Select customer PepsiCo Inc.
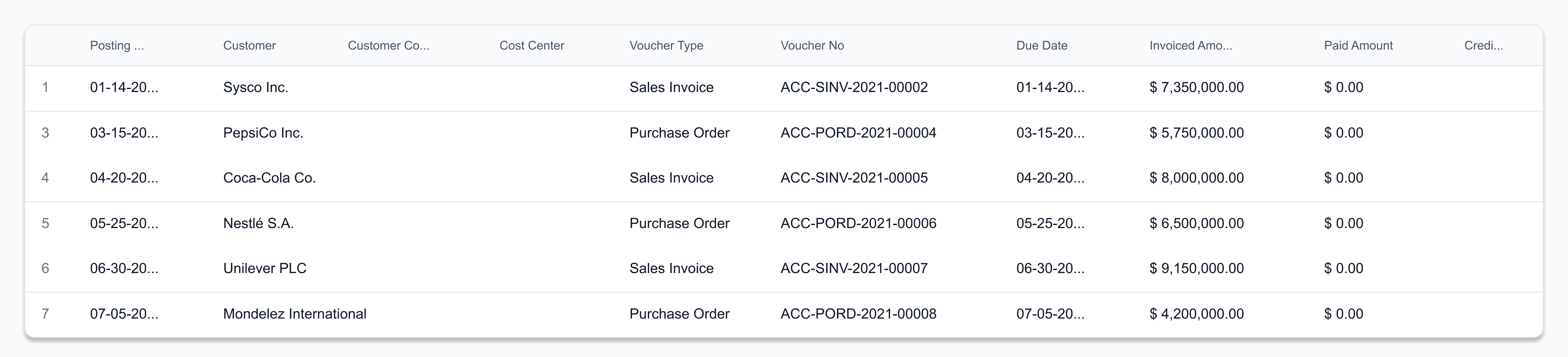 point(263,132)
